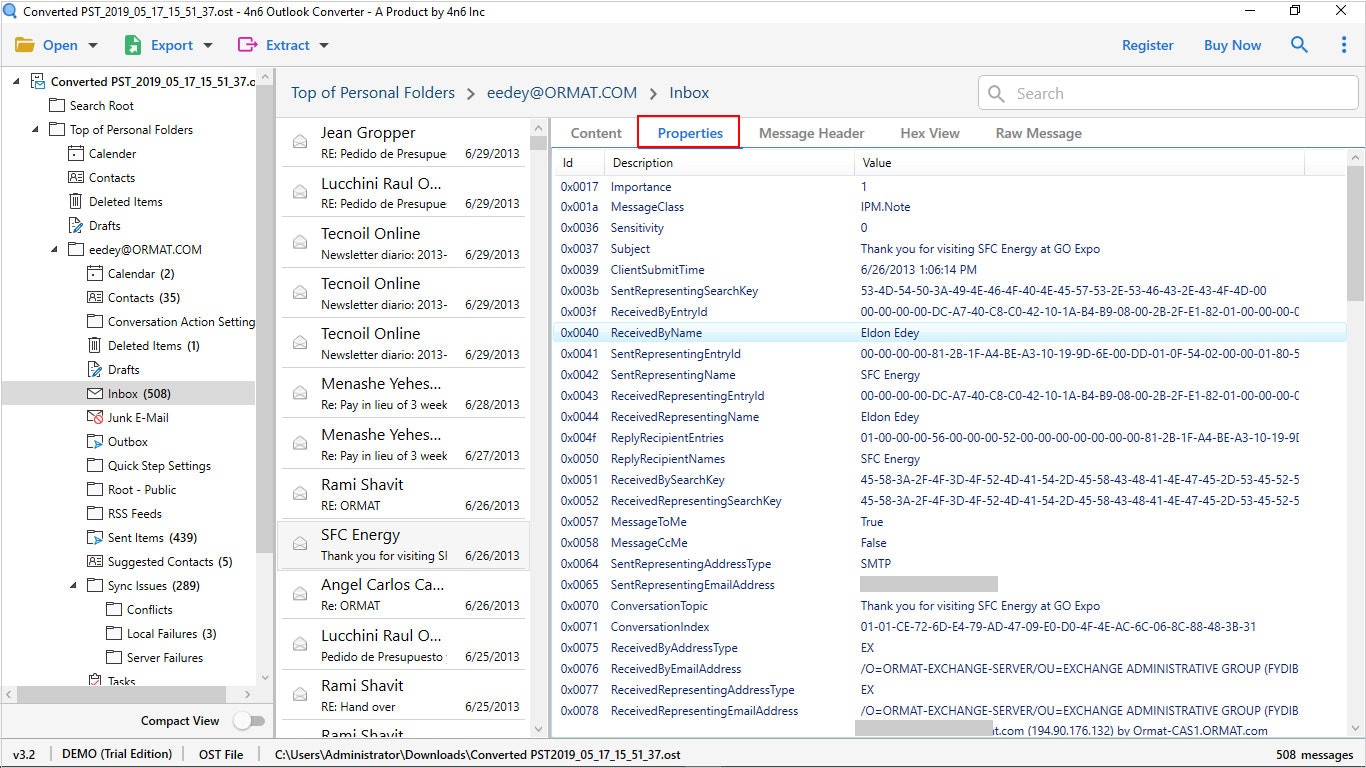Click envelope icon beside Angel Carlos message

pyautogui.click(x=299, y=594)
